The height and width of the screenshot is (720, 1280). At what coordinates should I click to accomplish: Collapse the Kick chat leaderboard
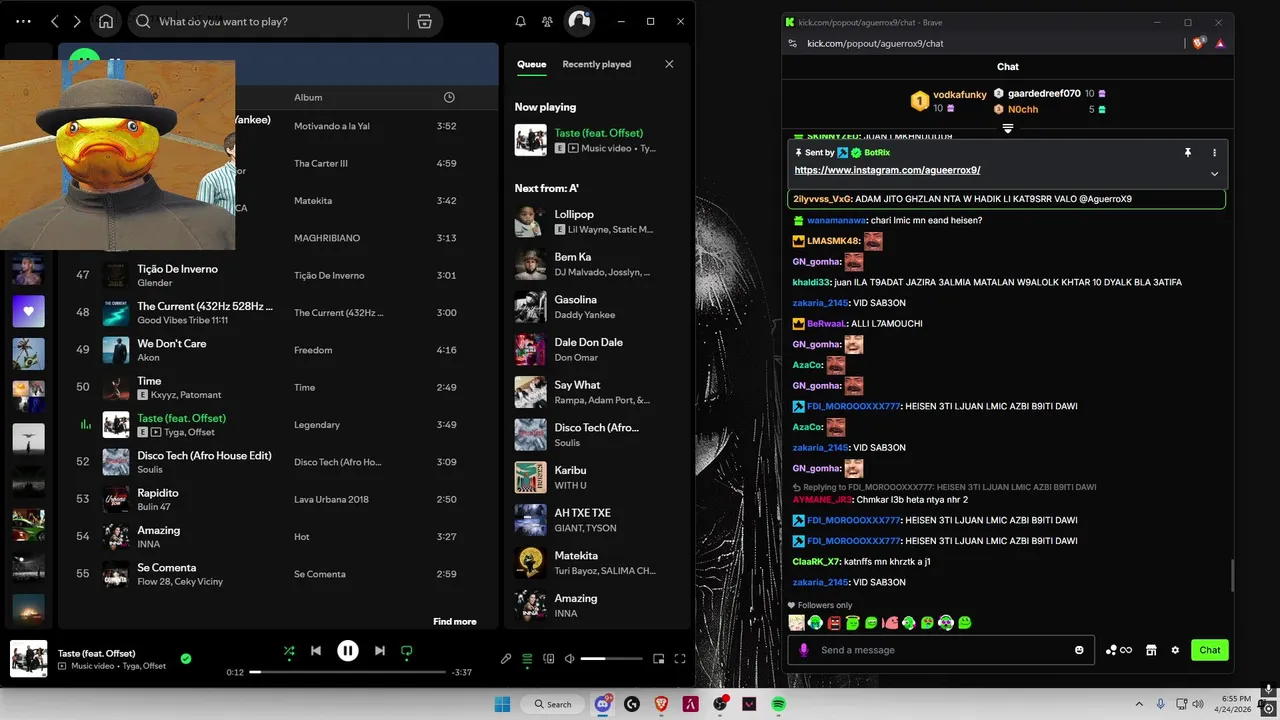point(1008,129)
